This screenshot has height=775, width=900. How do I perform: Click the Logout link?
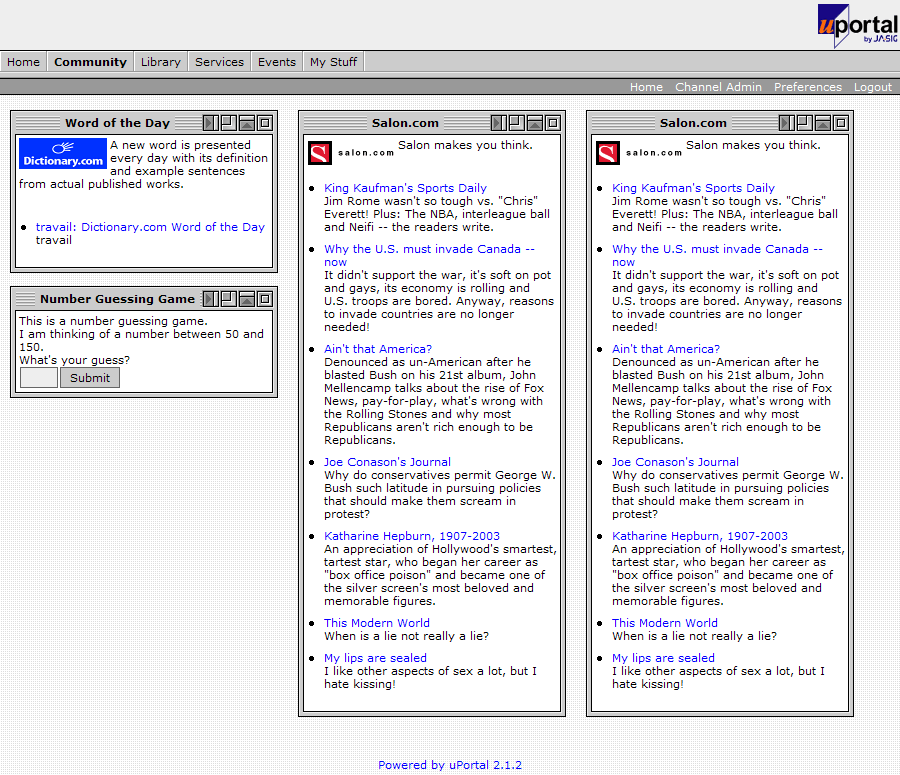872,87
